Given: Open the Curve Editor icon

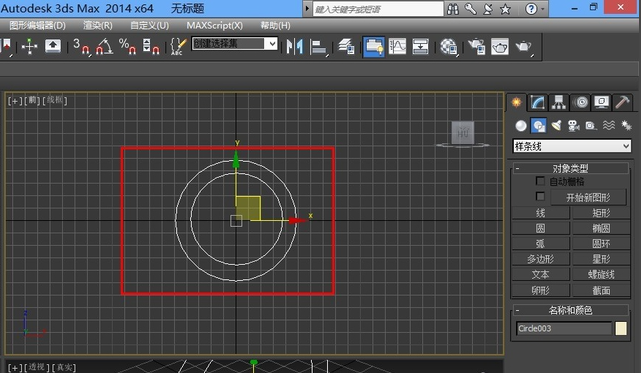Looking at the screenshot, I should point(397,46).
